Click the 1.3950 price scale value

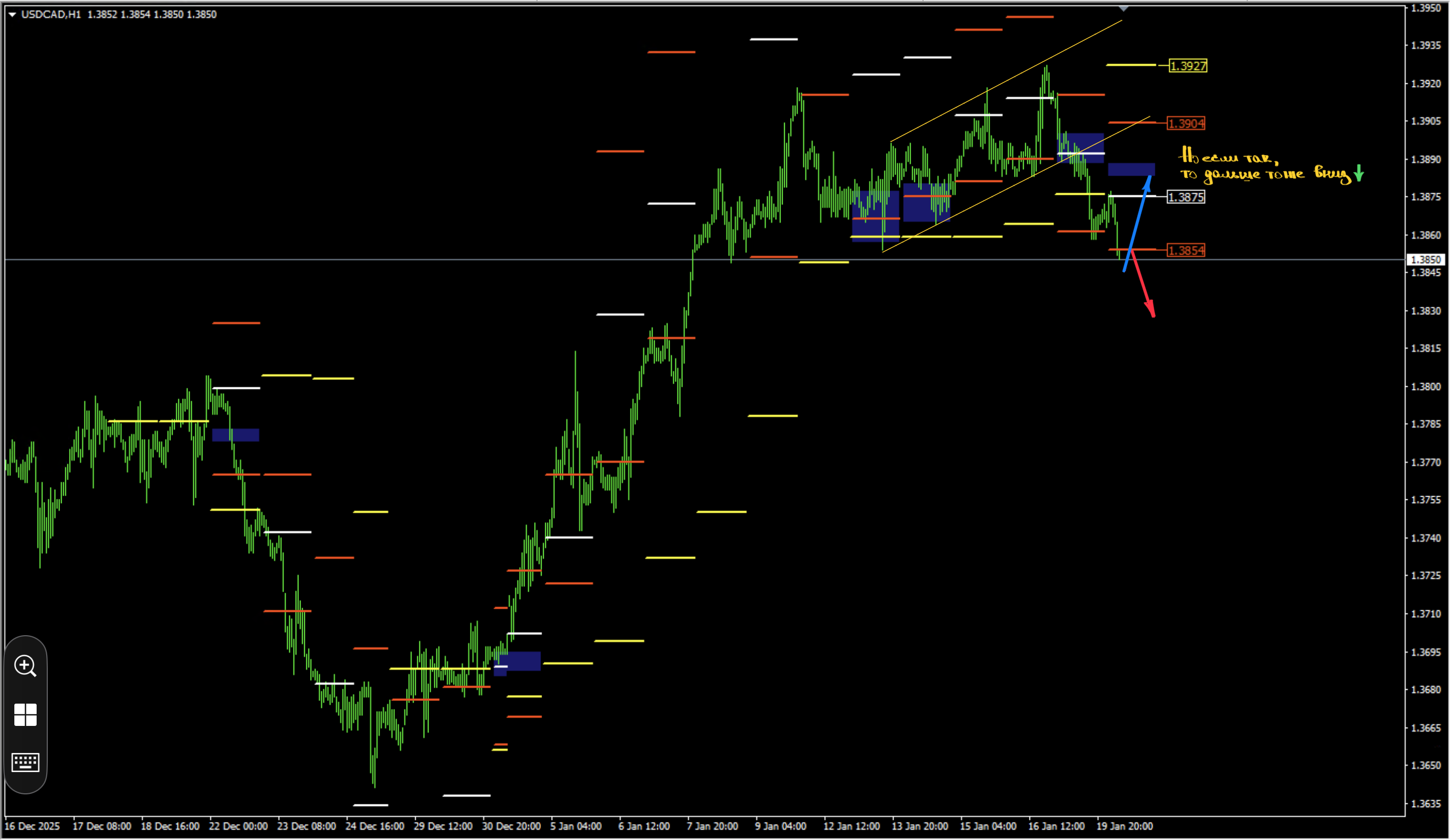(1426, 8)
